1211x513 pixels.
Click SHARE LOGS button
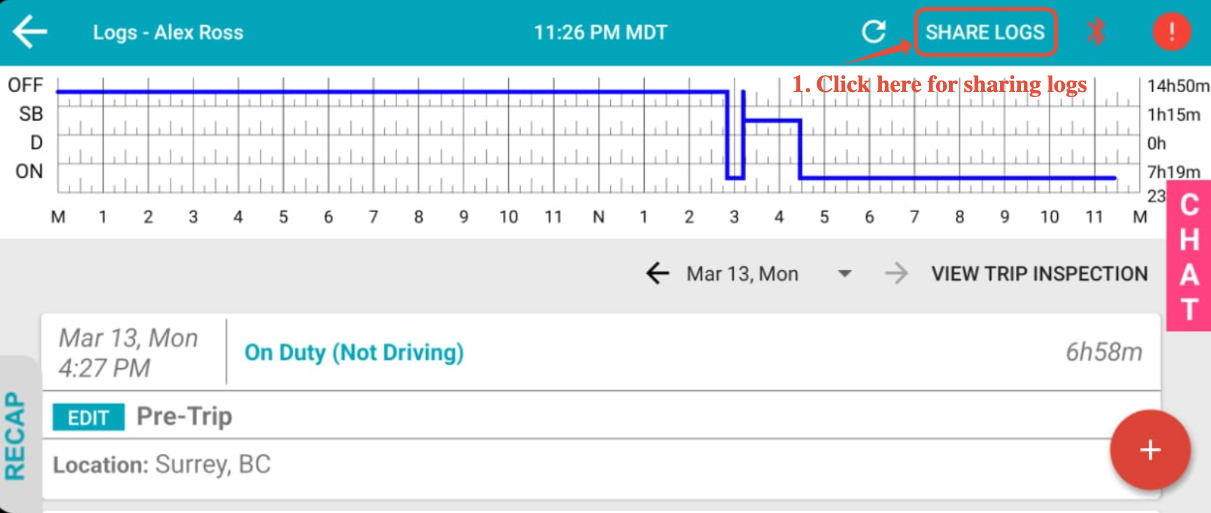point(985,32)
